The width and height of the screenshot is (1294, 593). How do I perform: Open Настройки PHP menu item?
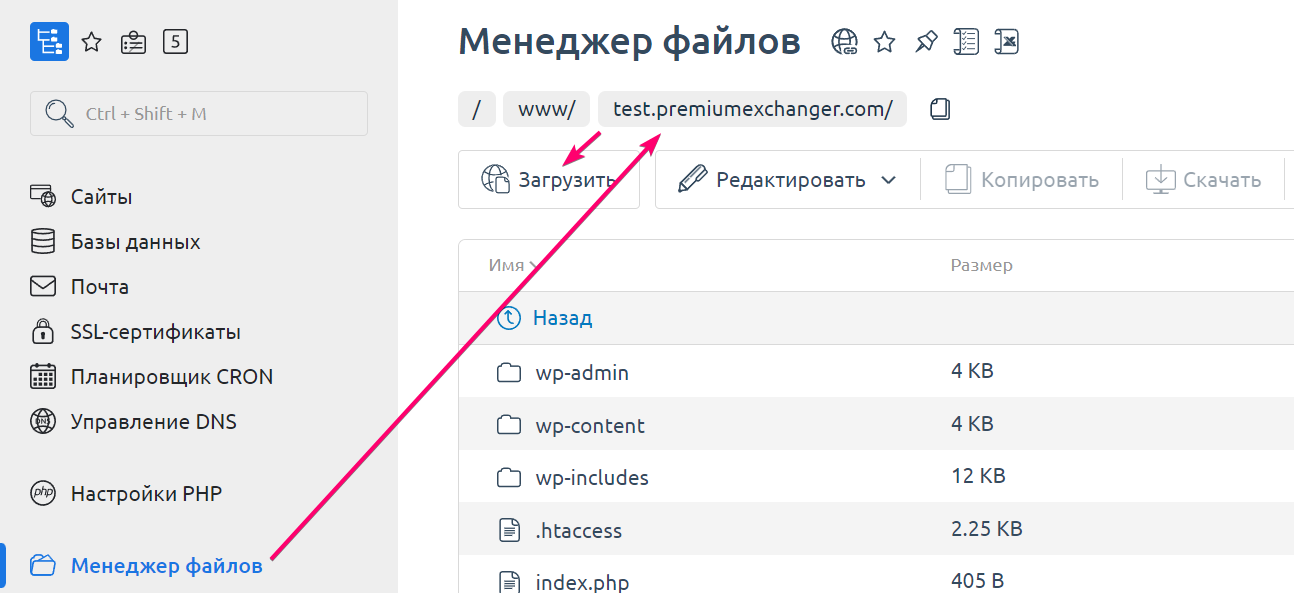(x=146, y=494)
